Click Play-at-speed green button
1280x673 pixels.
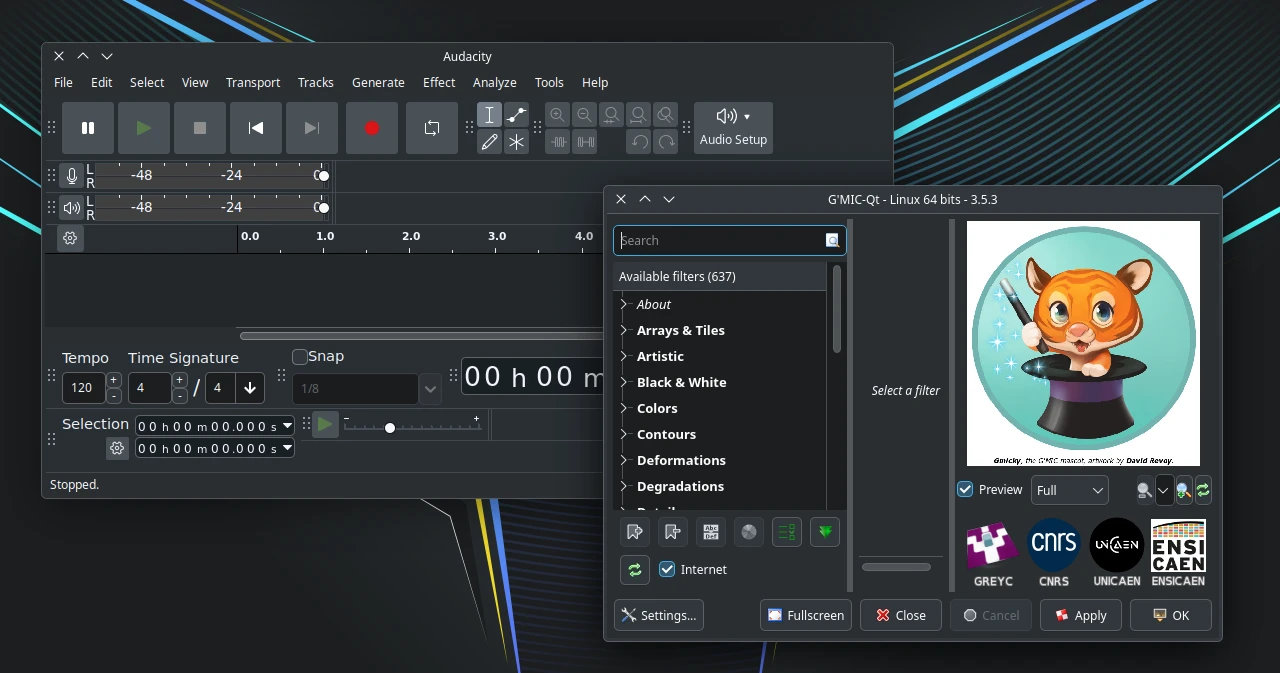tap(325, 425)
